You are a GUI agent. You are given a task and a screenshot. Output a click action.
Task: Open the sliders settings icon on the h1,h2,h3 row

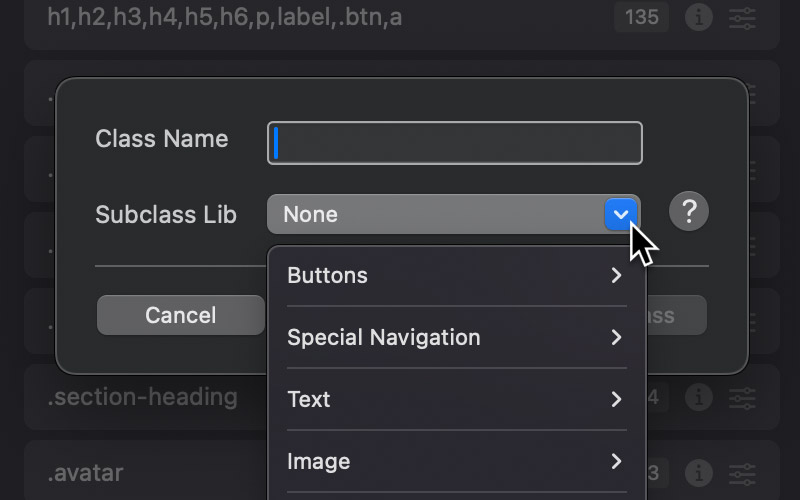(x=742, y=18)
